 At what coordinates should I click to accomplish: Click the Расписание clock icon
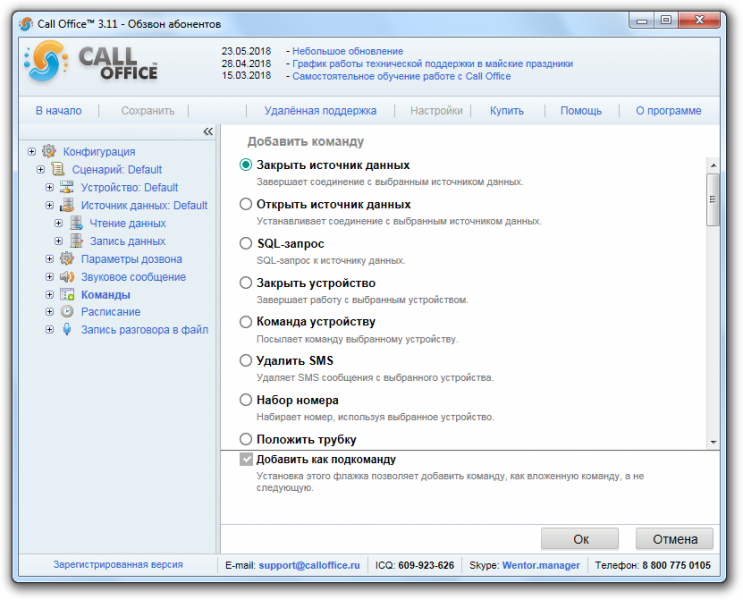click(67, 311)
